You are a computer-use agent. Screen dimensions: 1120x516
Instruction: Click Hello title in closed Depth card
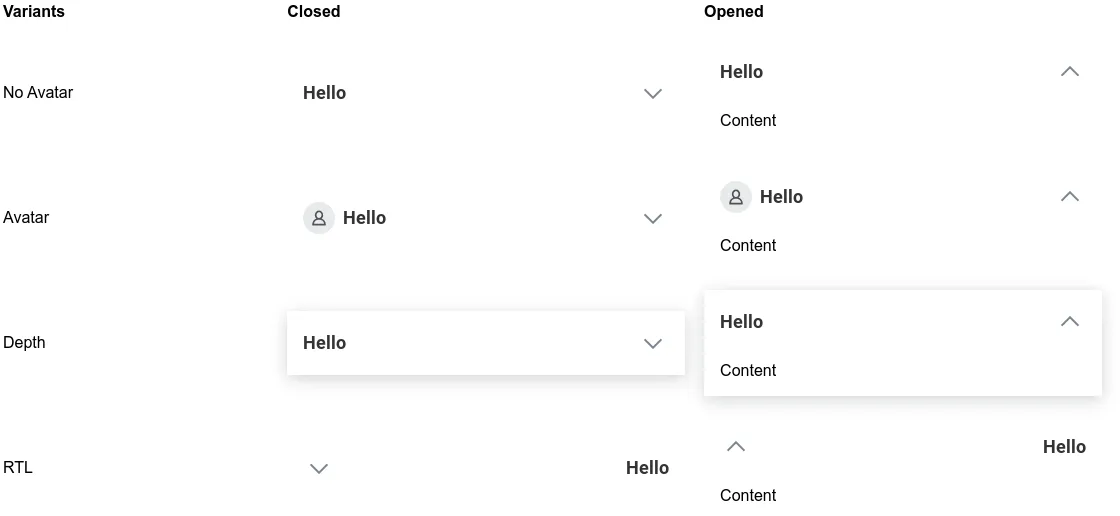tap(324, 343)
